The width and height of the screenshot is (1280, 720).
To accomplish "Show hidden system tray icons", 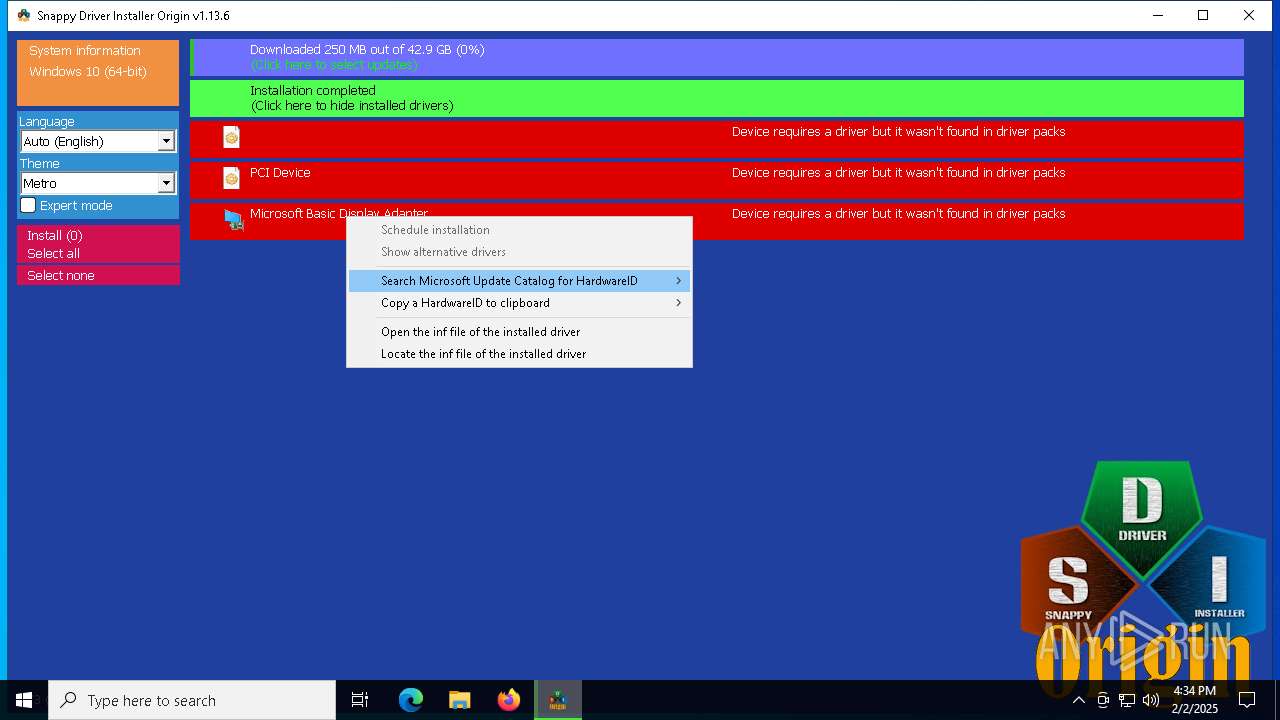I will [1078, 700].
